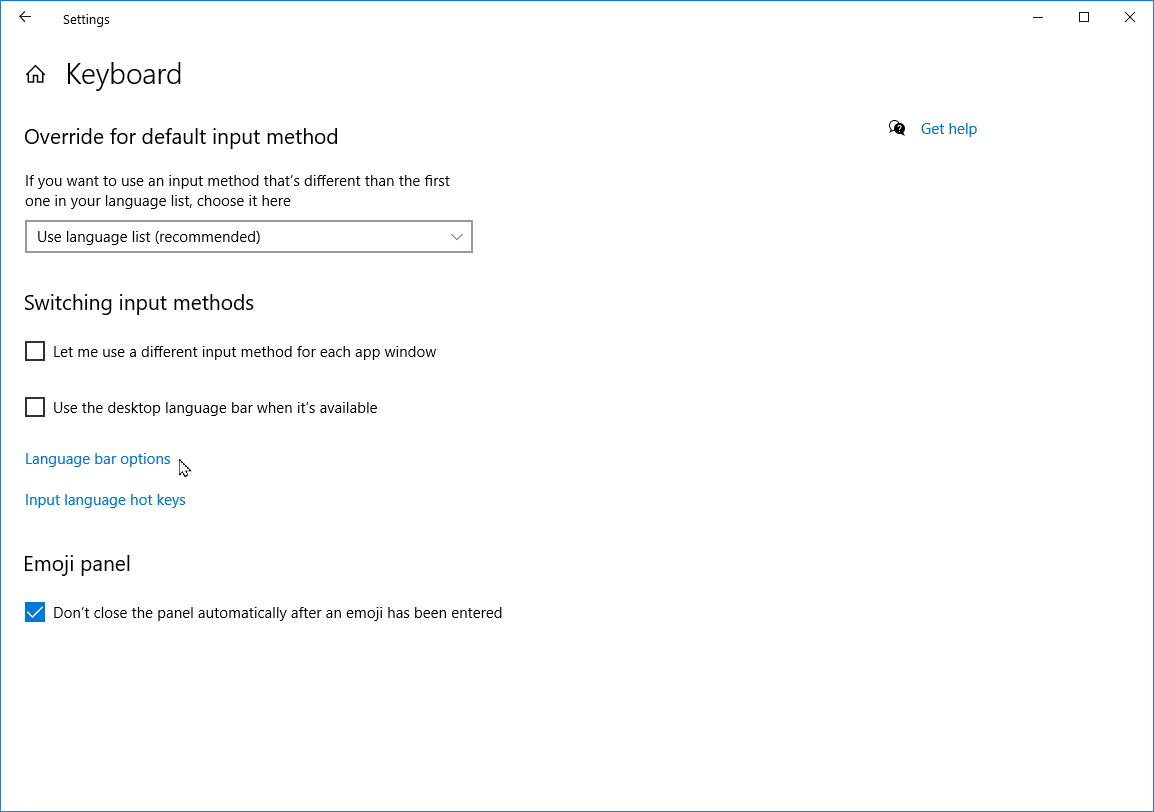Click the Override for default input method heading
Image resolution: width=1154 pixels, height=812 pixels.
pos(181,137)
